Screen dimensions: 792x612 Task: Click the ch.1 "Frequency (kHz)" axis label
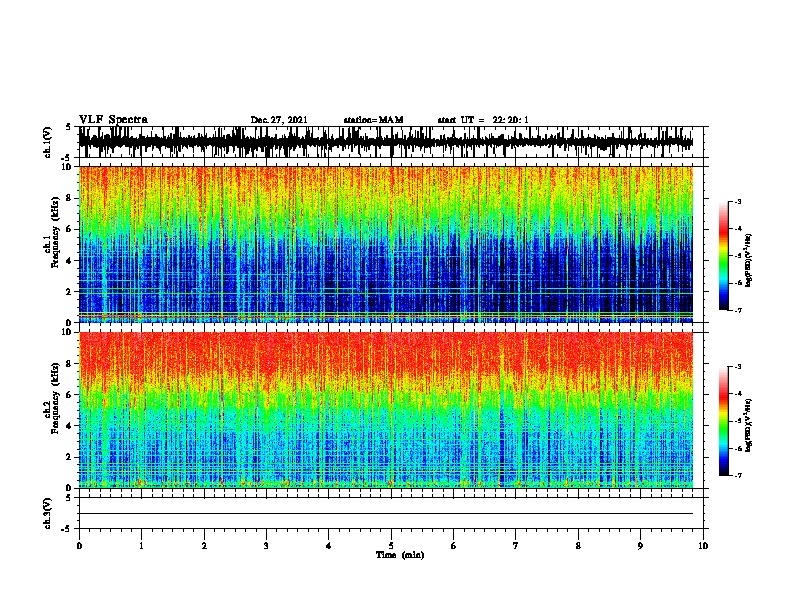point(55,233)
